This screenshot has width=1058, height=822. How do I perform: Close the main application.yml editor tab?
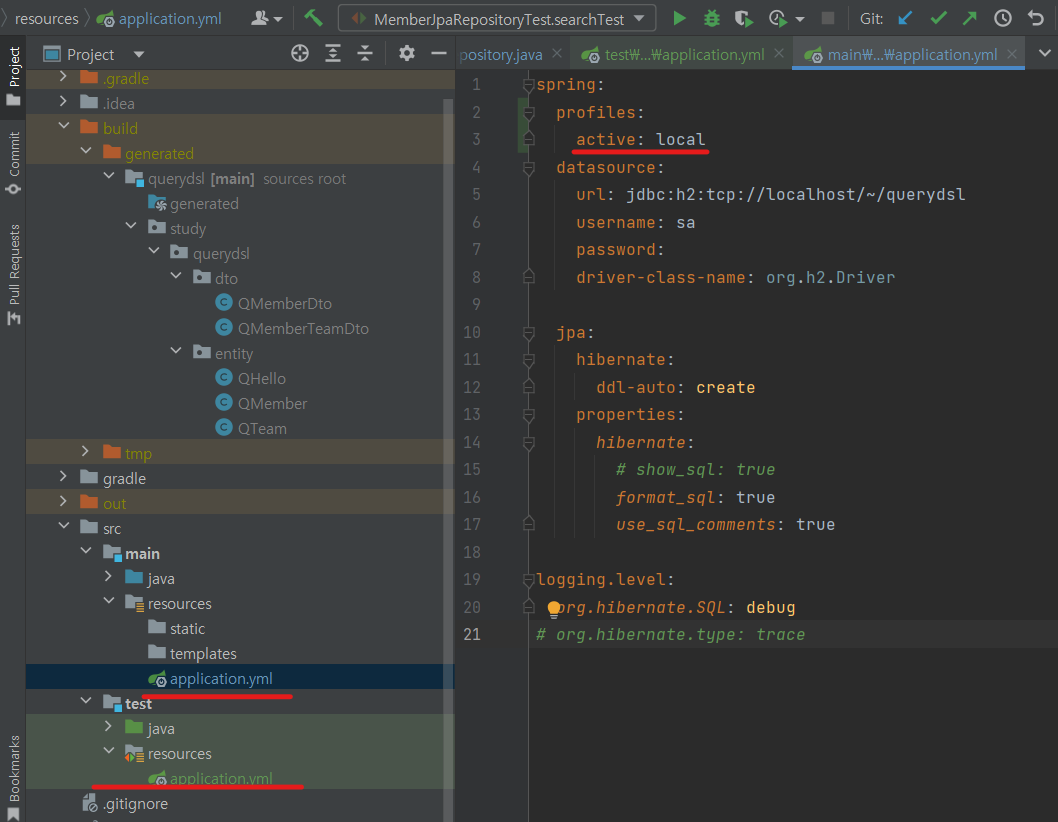click(1012, 55)
